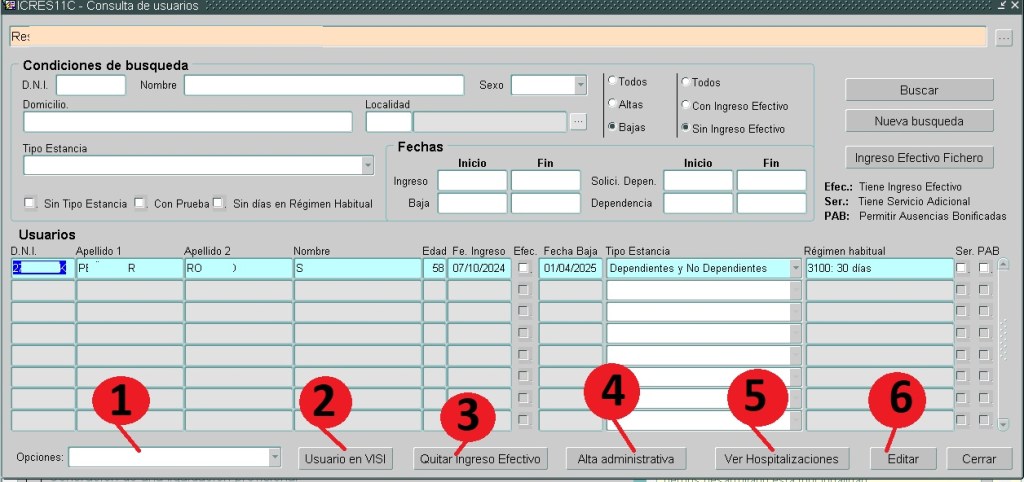This screenshot has height=482, width=1024.
Task: Click the ellipsis button right of top bar
Action: 1004,37
